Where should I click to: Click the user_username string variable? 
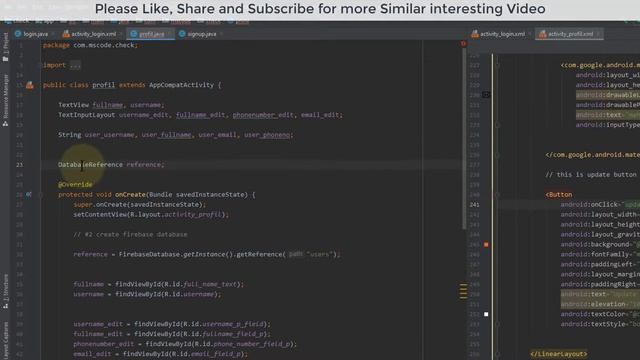(109, 135)
